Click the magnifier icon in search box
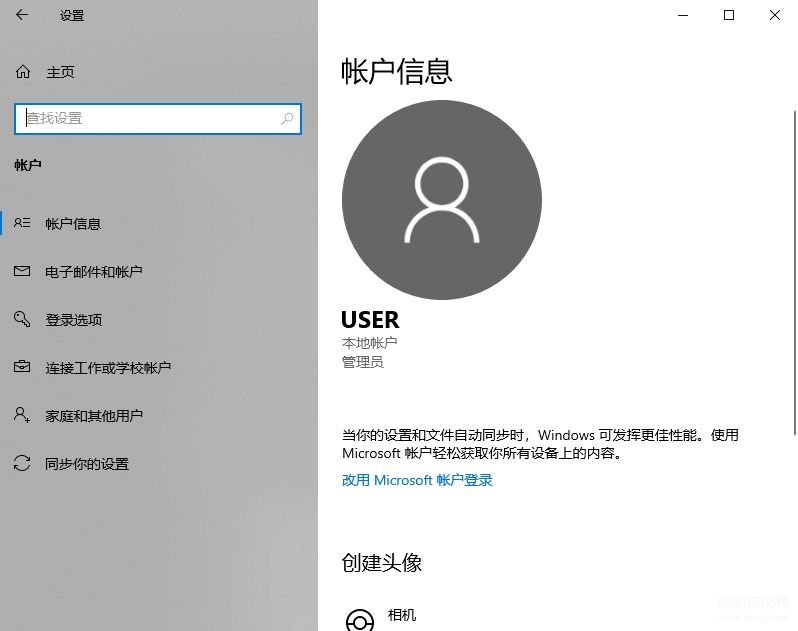798x631 pixels. pyautogui.click(x=287, y=118)
